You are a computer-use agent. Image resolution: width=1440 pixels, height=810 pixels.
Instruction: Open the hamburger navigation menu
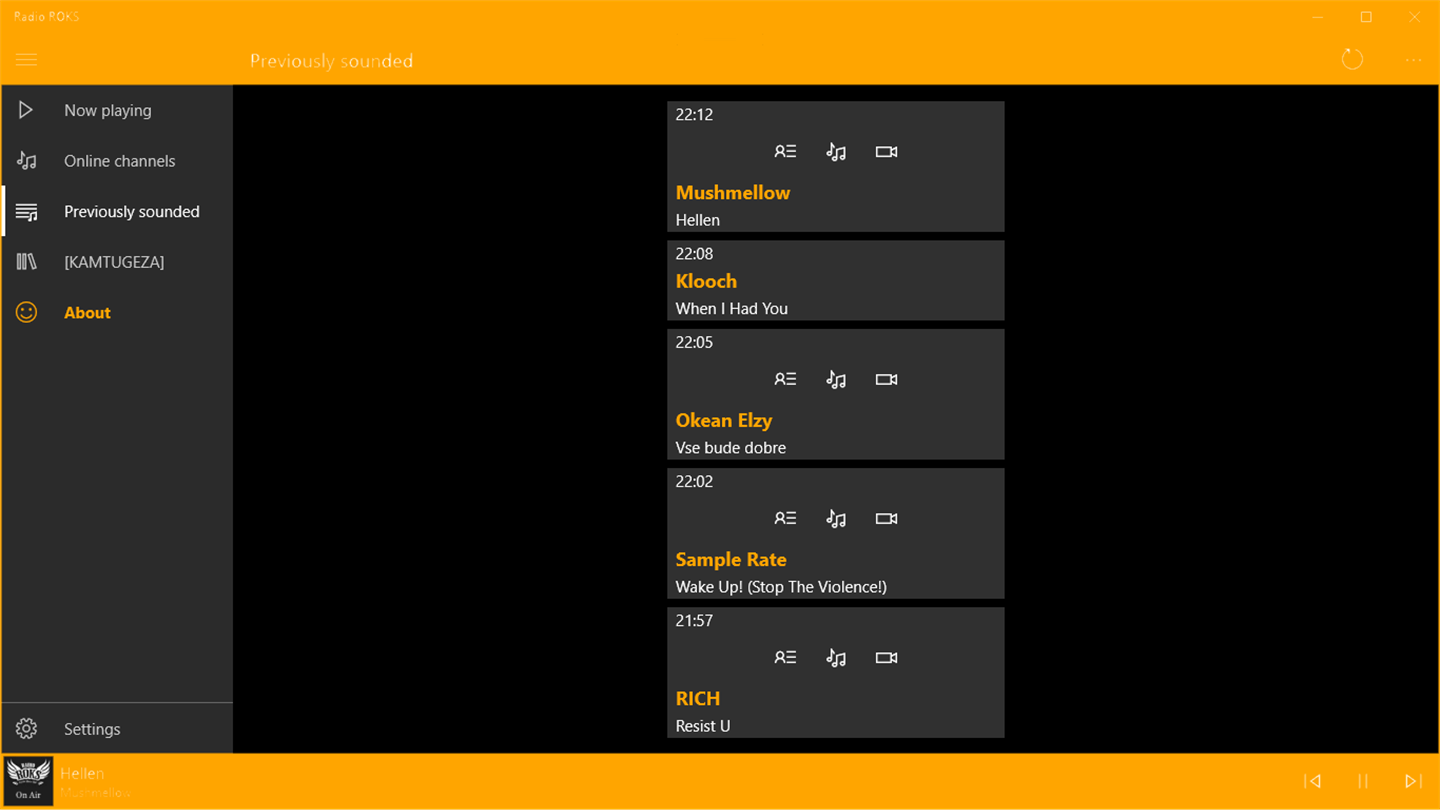tap(26, 60)
